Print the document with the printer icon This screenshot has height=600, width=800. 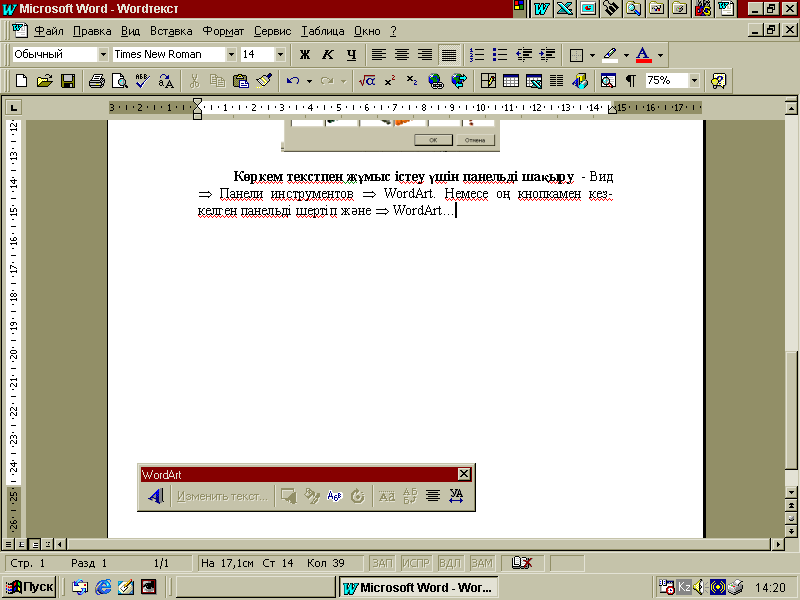[x=96, y=81]
